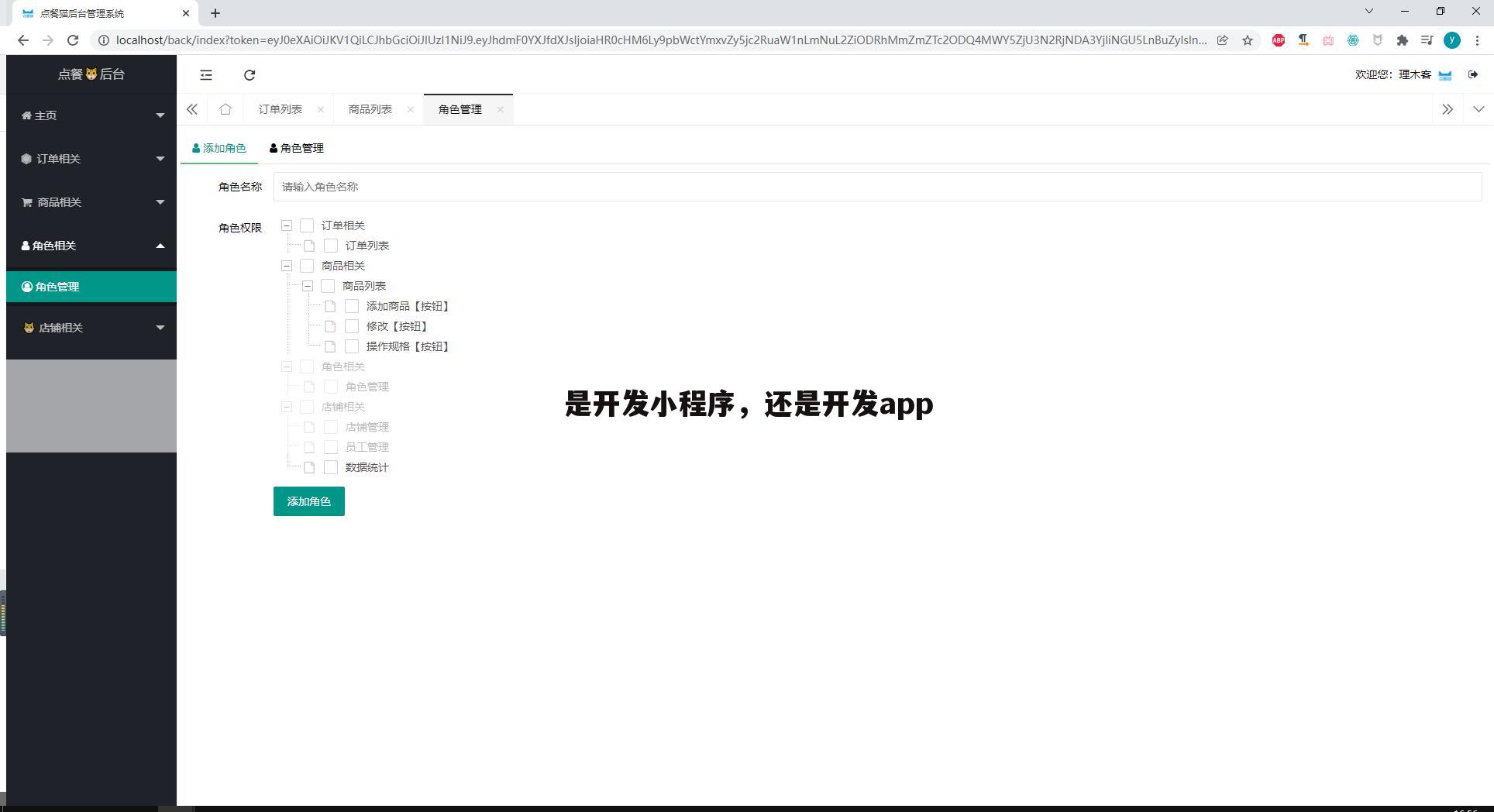Check the 订单列表 permission checkbox
The width and height of the screenshot is (1494, 812).
point(331,245)
